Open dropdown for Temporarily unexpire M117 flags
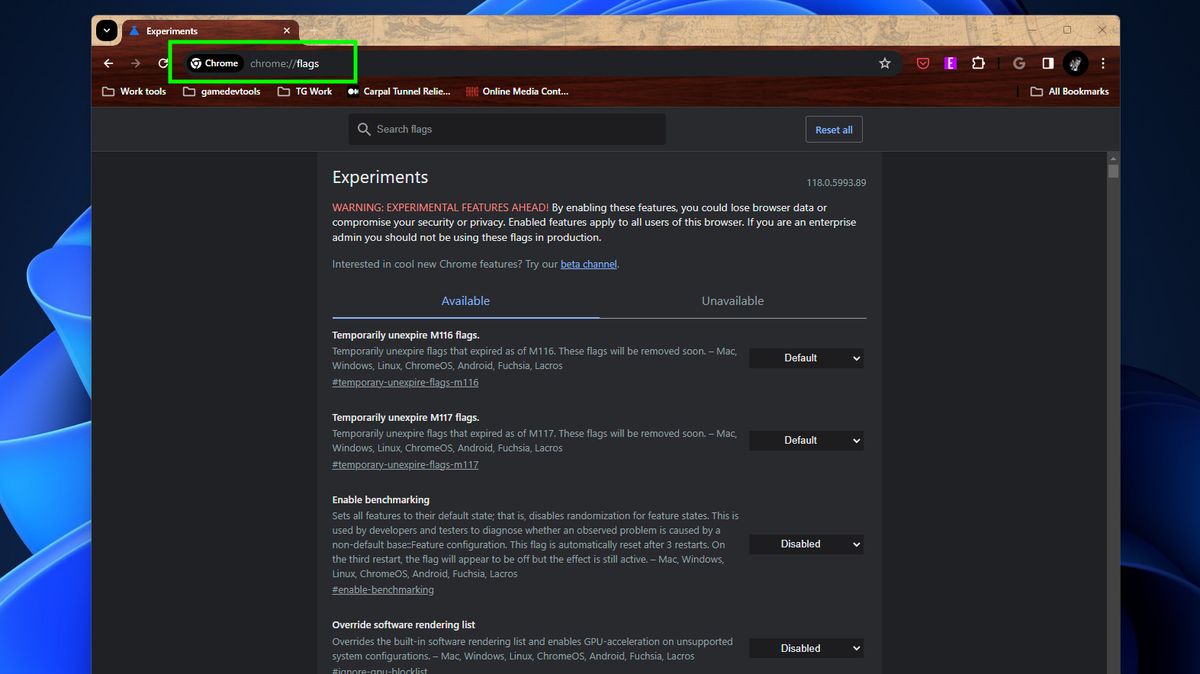 point(806,440)
